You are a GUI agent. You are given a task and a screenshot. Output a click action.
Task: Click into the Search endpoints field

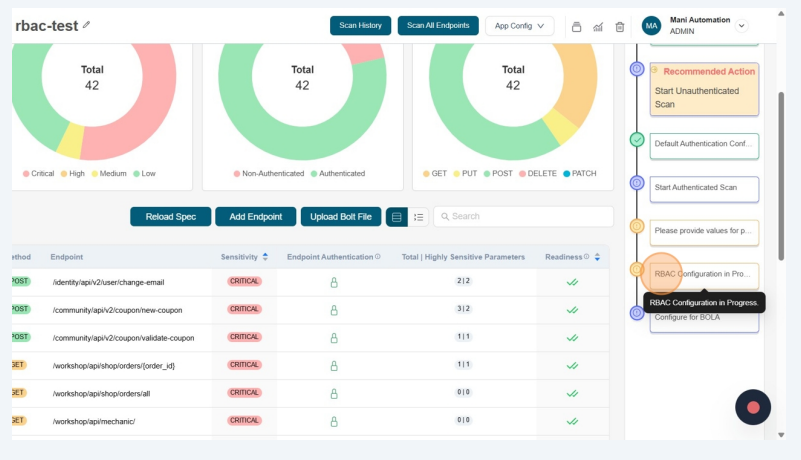525,216
